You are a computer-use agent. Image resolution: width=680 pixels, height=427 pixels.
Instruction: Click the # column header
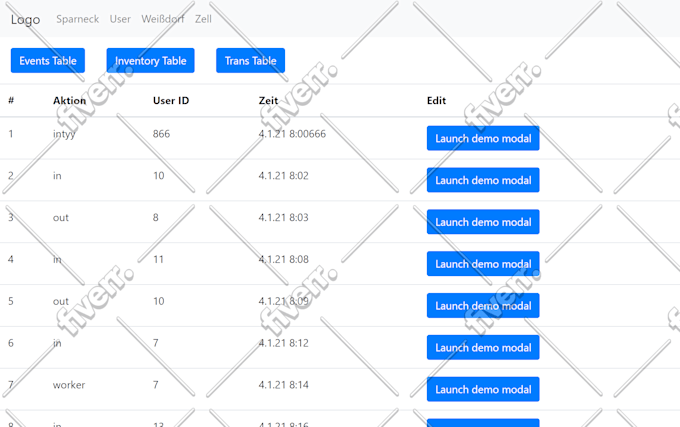coord(11,101)
